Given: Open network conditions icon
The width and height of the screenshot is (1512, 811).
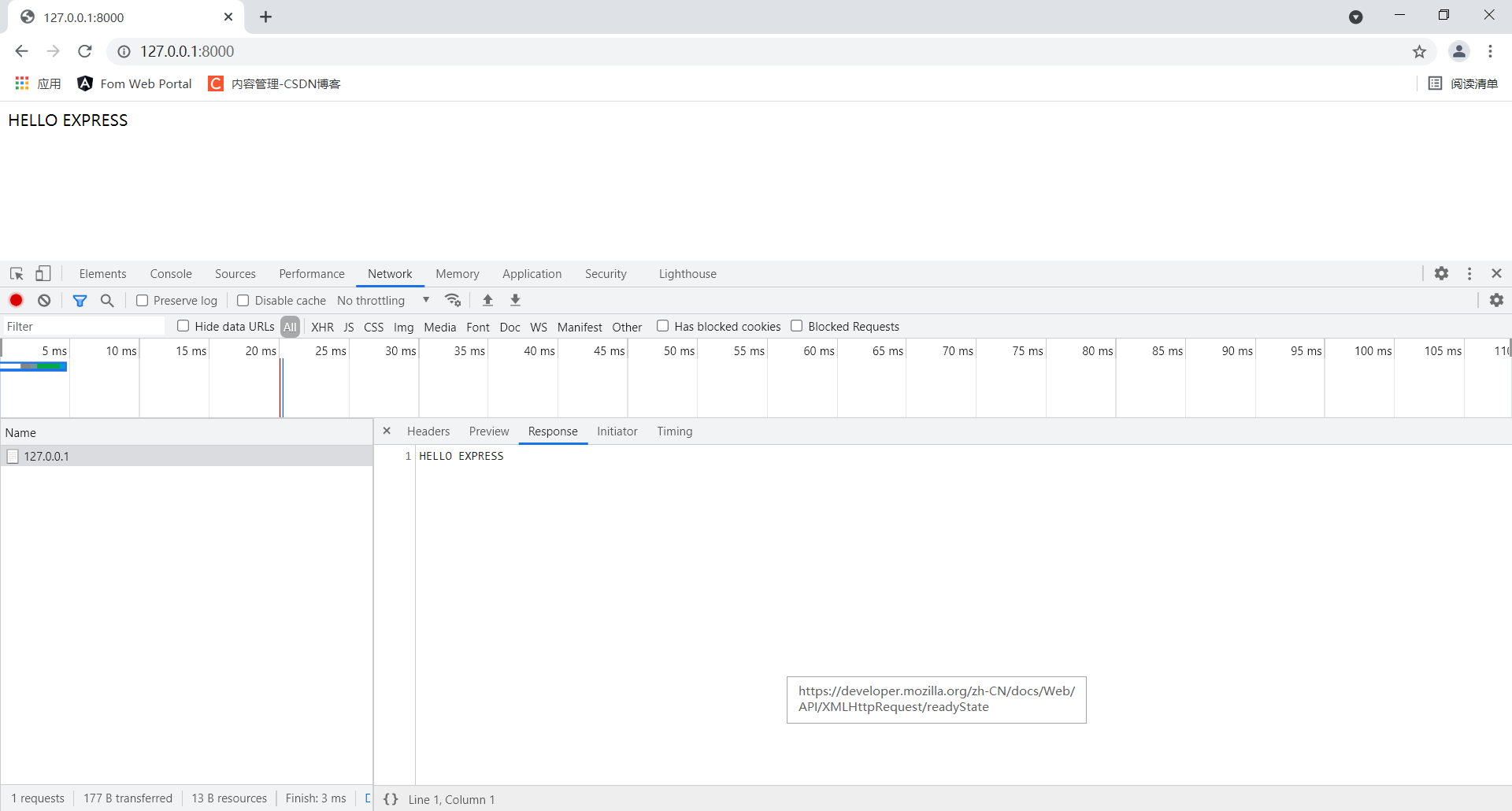Looking at the screenshot, I should point(453,300).
